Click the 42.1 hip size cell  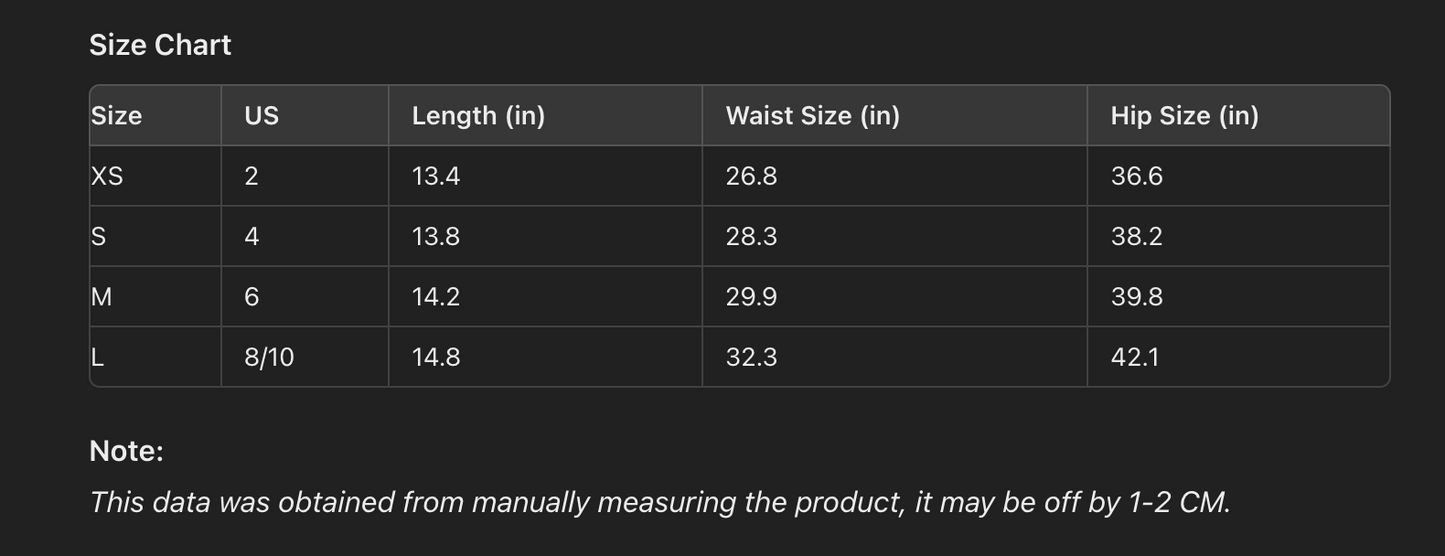[1134, 357]
